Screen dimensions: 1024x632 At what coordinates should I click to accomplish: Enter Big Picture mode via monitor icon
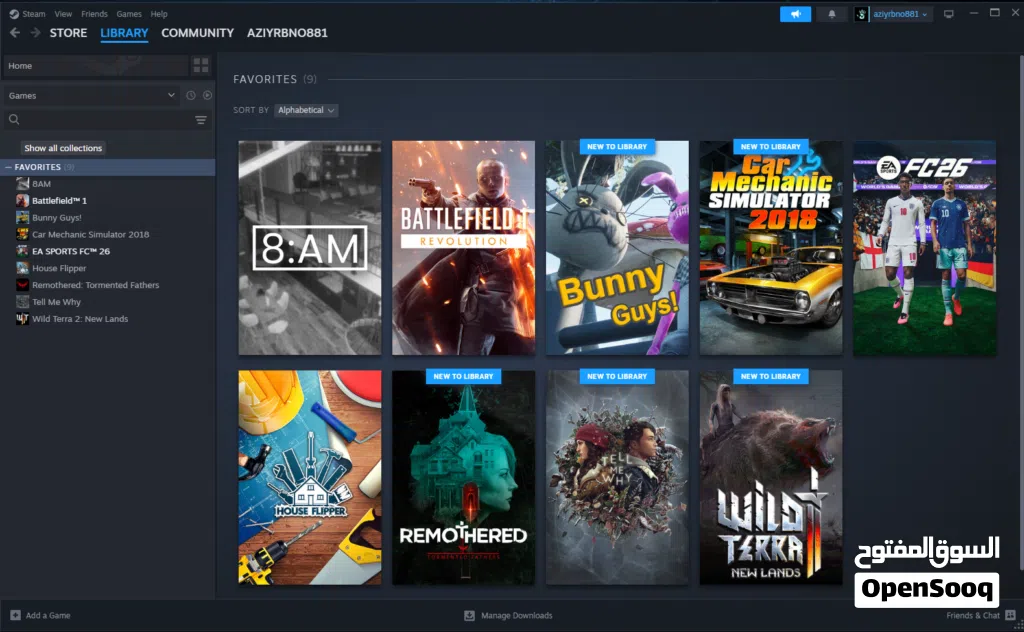948,14
